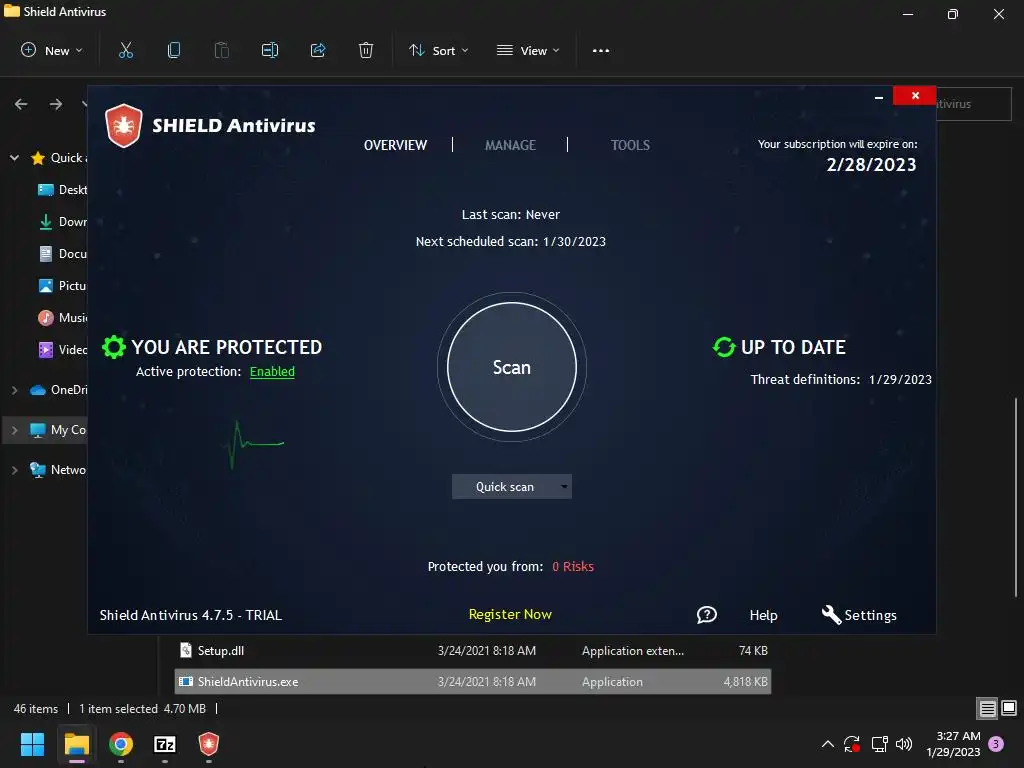Click the Share icon in File Explorer

(318, 50)
